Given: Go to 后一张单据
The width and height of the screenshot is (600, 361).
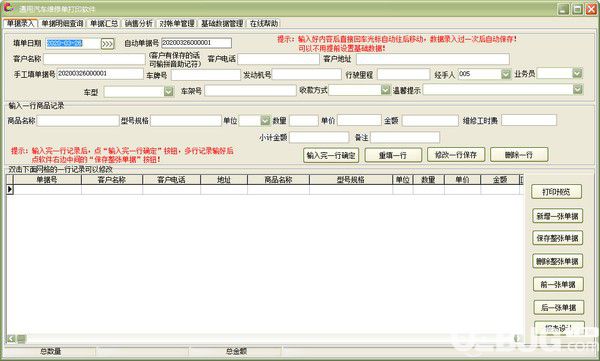Looking at the screenshot, I should [x=559, y=307].
